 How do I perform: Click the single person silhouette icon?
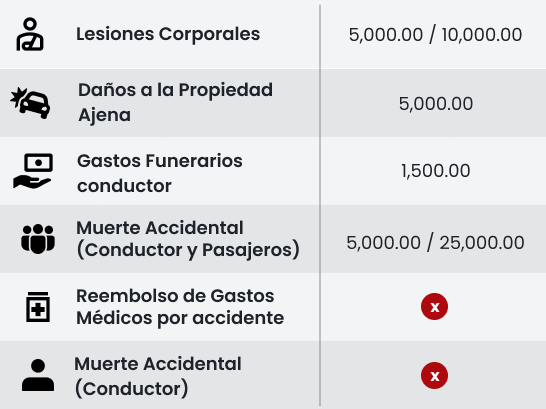coord(38,375)
